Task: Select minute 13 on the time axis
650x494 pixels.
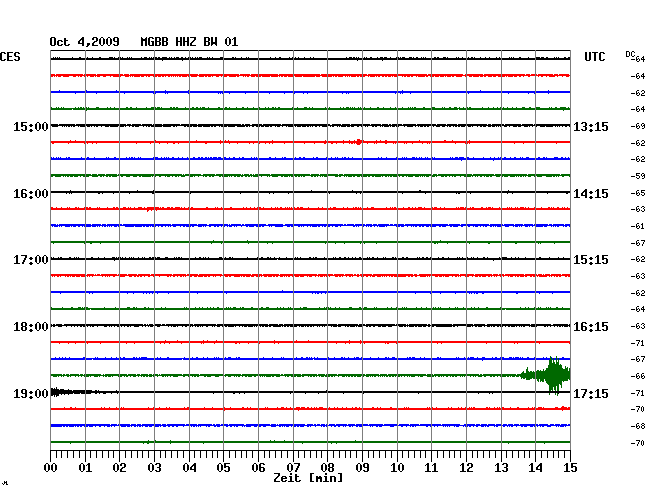Action: coord(501,468)
